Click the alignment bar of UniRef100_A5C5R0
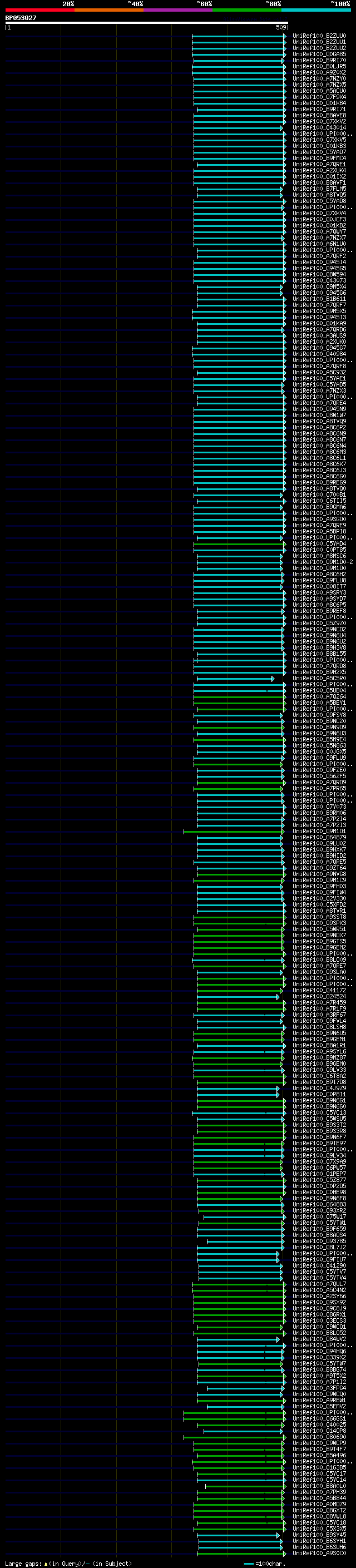This screenshot has width=356, height=1568. tap(235, 678)
